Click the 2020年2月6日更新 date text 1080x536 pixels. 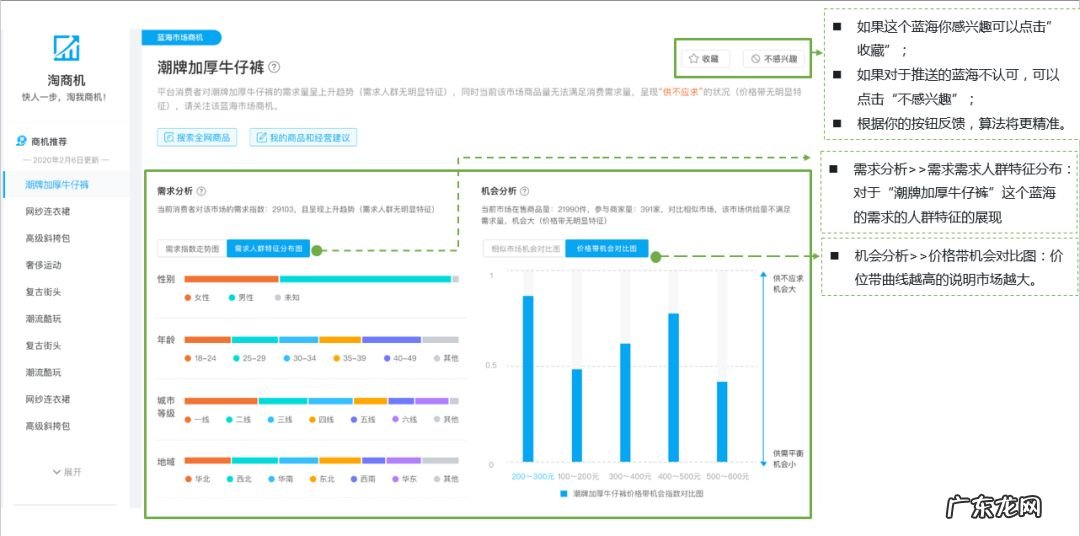tap(65, 160)
